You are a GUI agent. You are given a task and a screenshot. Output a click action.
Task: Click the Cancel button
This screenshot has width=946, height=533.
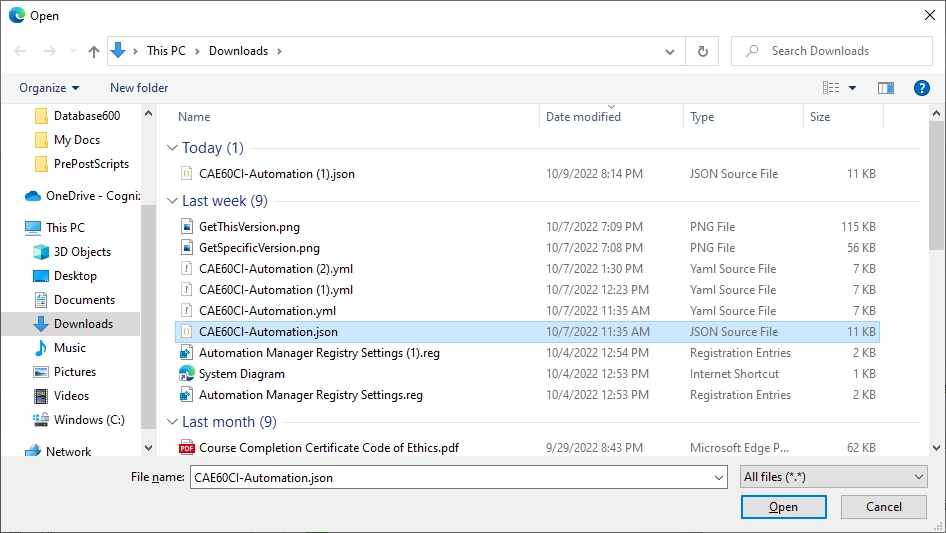[x=883, y=507]
